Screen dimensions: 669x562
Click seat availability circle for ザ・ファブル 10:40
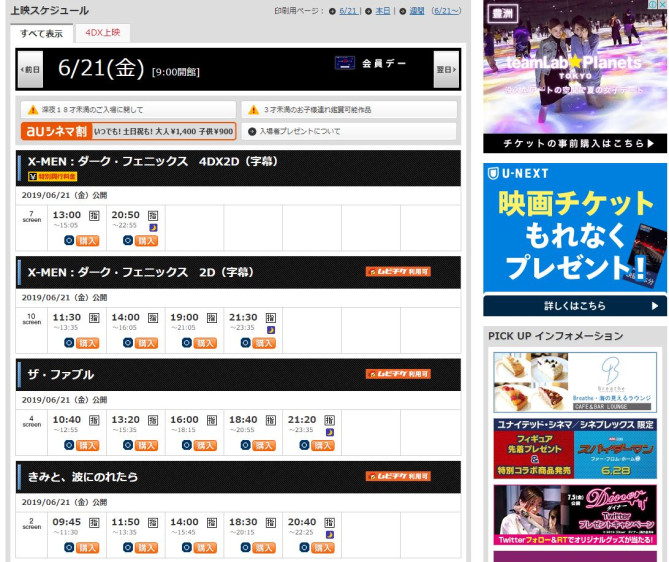coord(70,445)
